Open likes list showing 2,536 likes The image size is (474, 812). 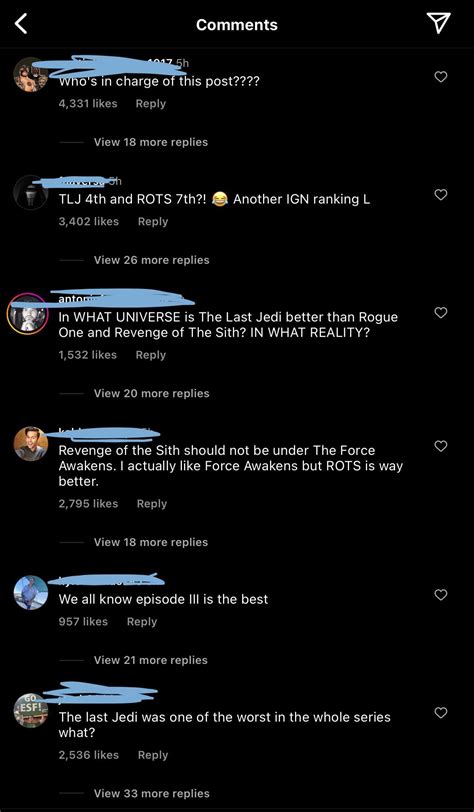(89, 755)
